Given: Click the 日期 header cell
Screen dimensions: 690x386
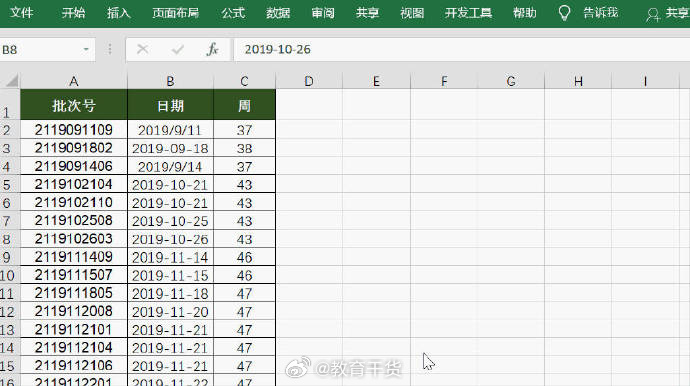Looking at the screenshot, I should 170,105.
